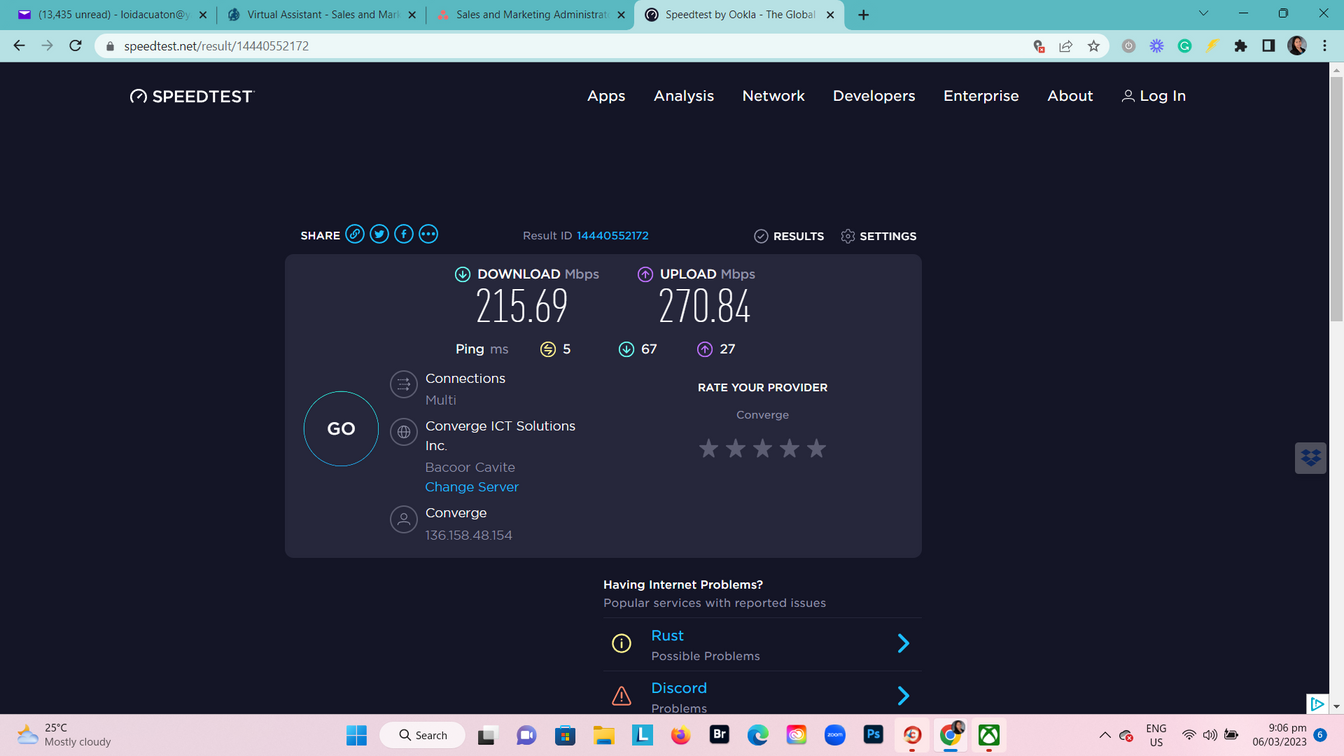Open the Xbox app from the taskbar

point(989,736)
